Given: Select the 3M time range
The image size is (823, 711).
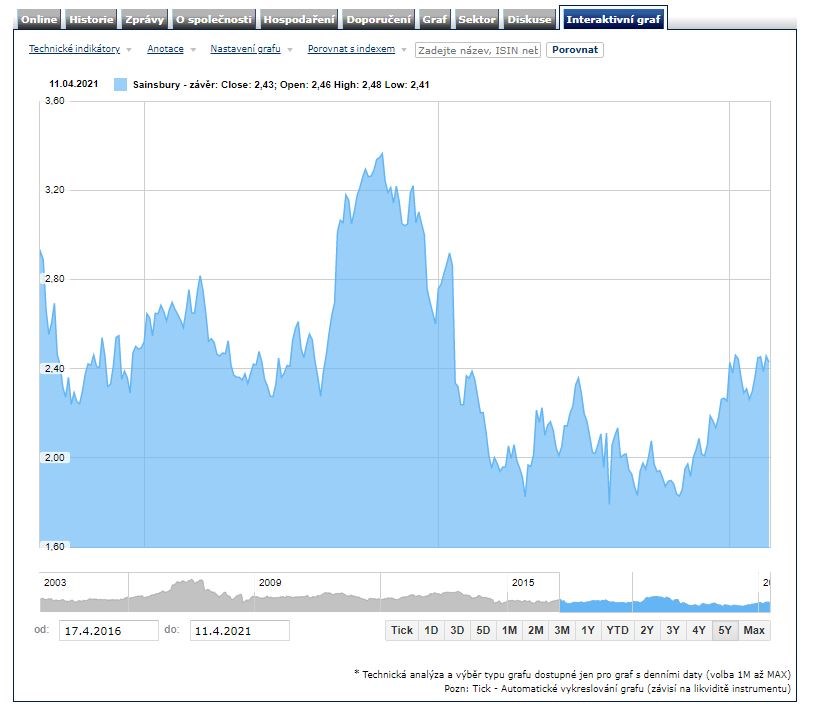Looking at the screenshot, I should coord(562,630).
